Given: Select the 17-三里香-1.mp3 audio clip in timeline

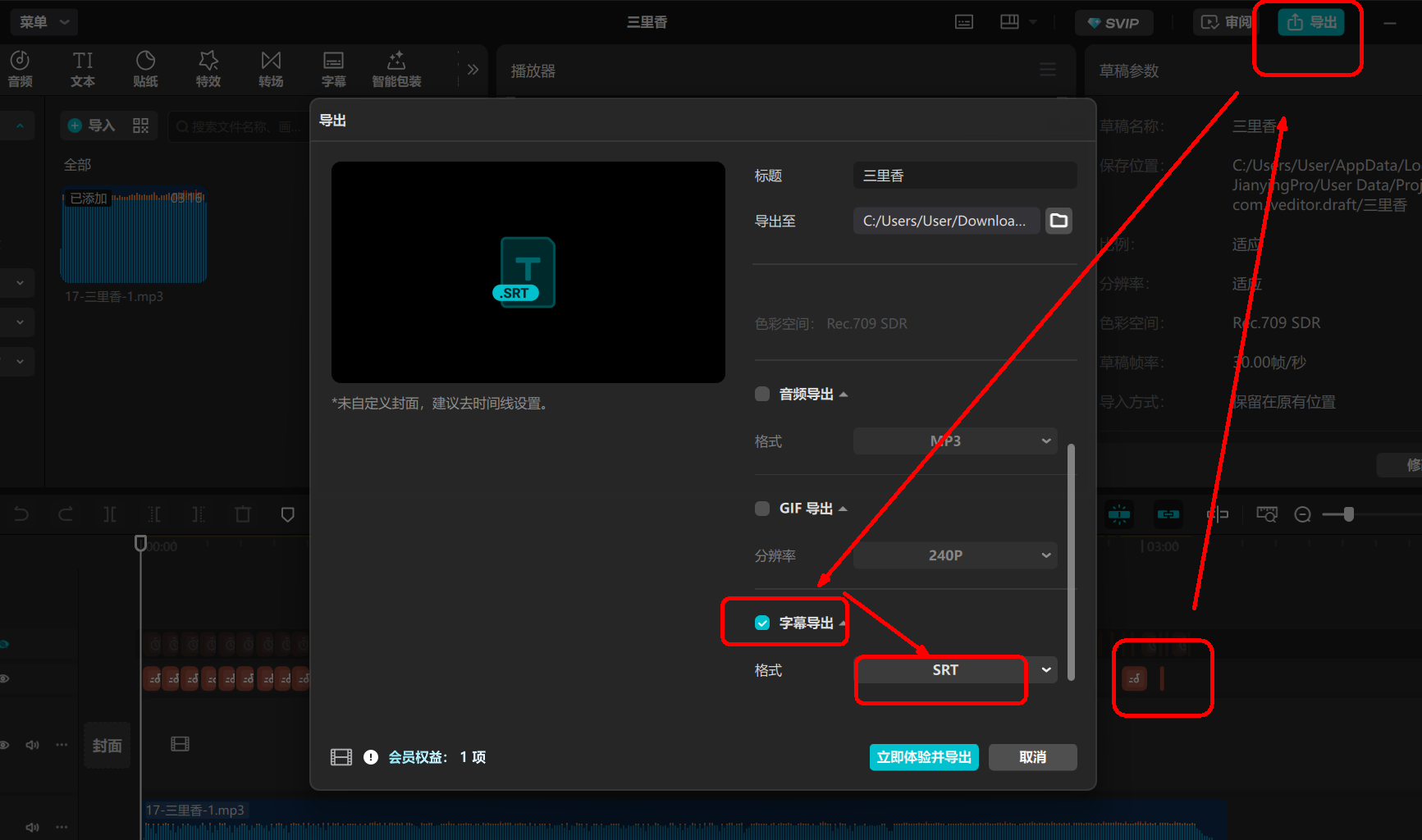Looking at the screenshot, I should pos(684,820).
